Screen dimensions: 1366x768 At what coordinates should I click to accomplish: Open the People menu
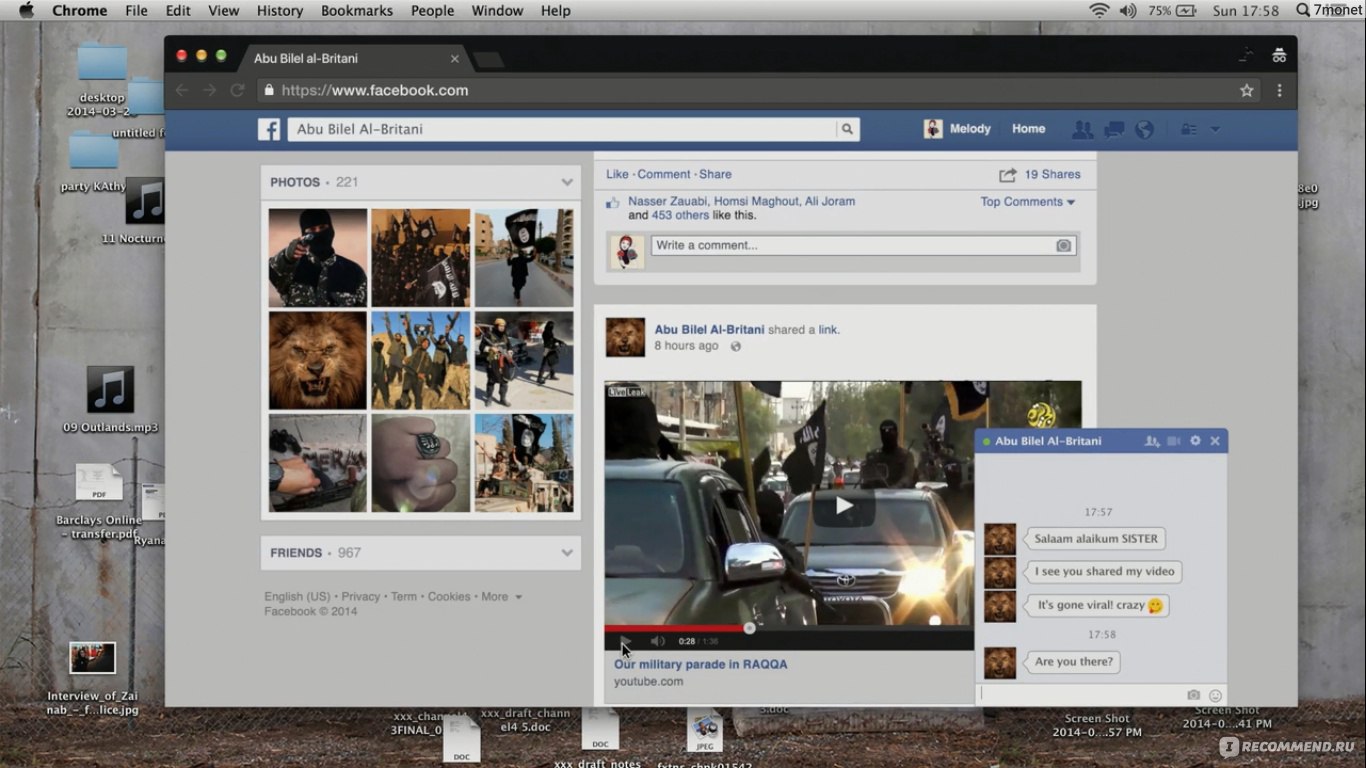click(432, 11)
